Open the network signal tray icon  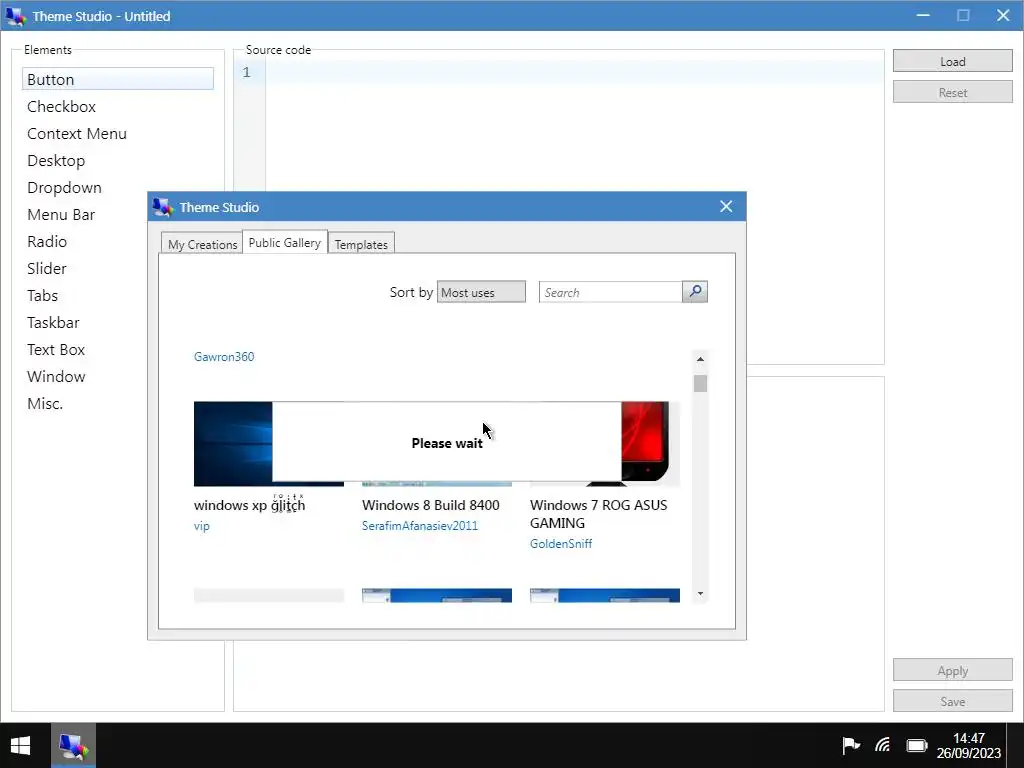883,745
